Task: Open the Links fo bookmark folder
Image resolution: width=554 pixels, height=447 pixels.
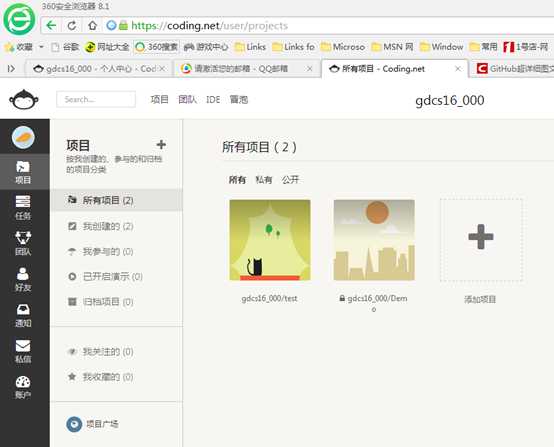Action: tap(293, 47)
